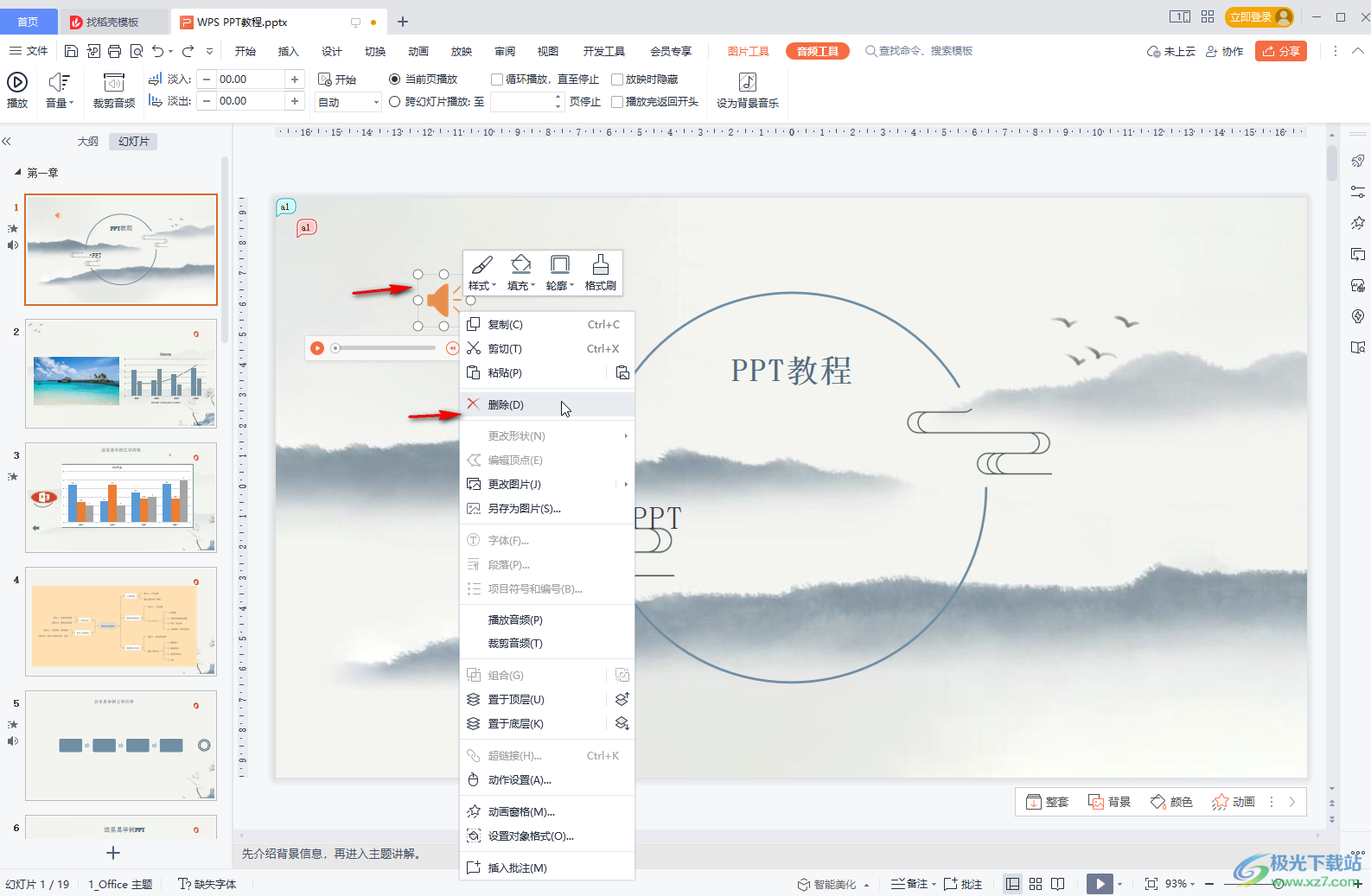Choose 复制(C) from context menu
The height and width of the screenshot is (896, 1371).
pyautogui.click(x=547, y=325)
